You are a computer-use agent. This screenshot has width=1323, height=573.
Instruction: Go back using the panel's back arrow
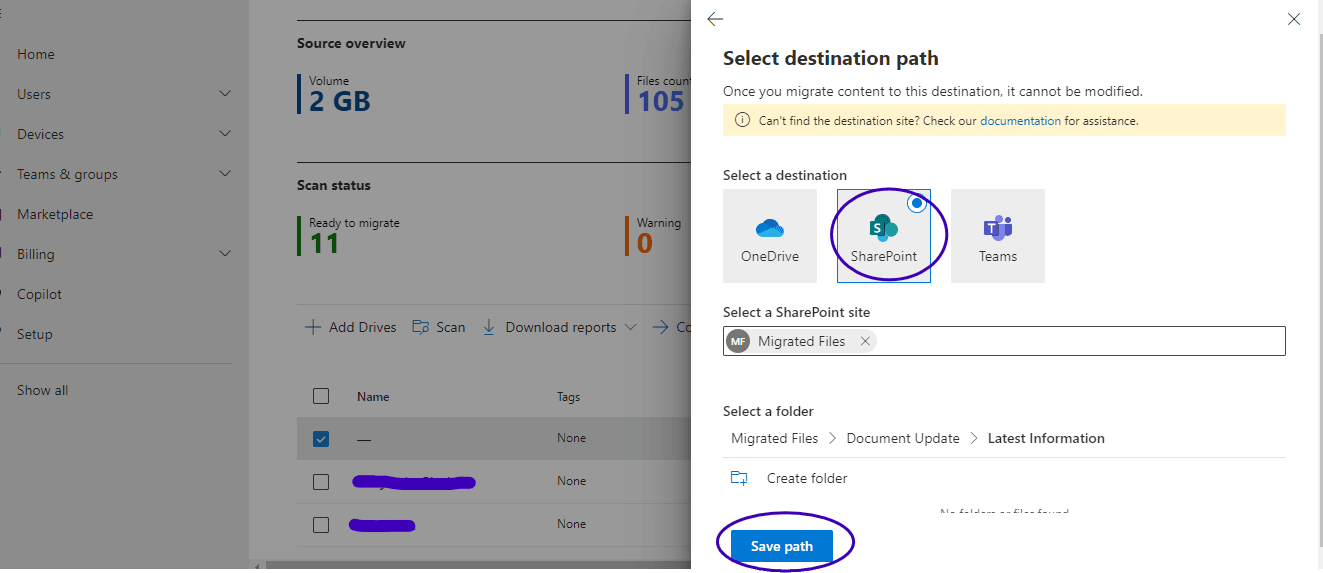715,19
